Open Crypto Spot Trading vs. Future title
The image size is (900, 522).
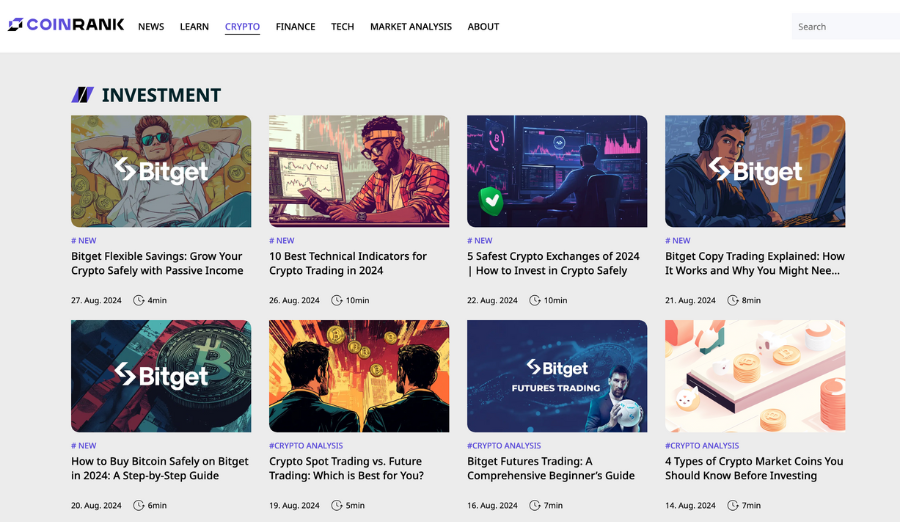tap(347, 469)
